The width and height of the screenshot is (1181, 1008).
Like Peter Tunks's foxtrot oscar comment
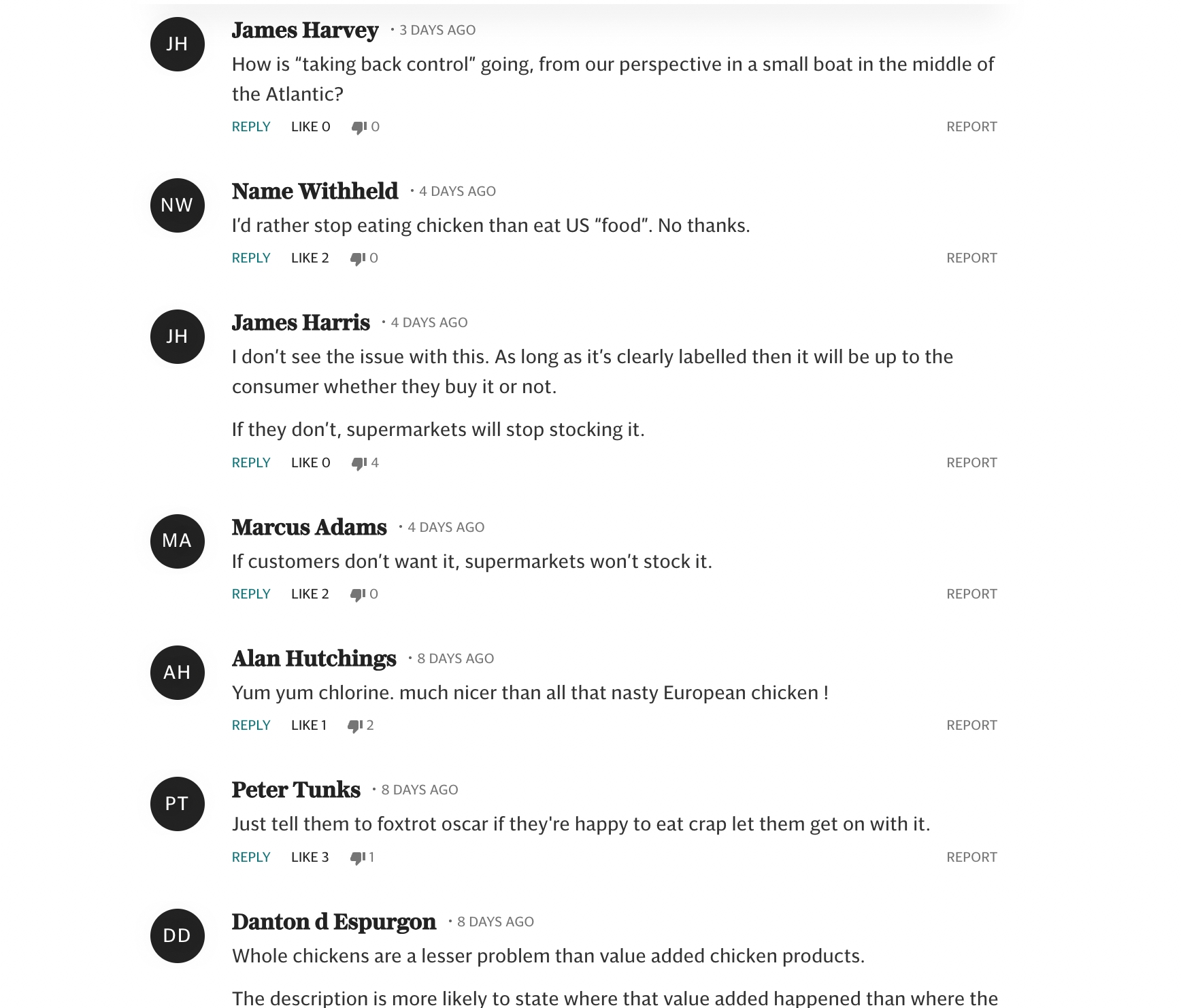tap(310, 858)
